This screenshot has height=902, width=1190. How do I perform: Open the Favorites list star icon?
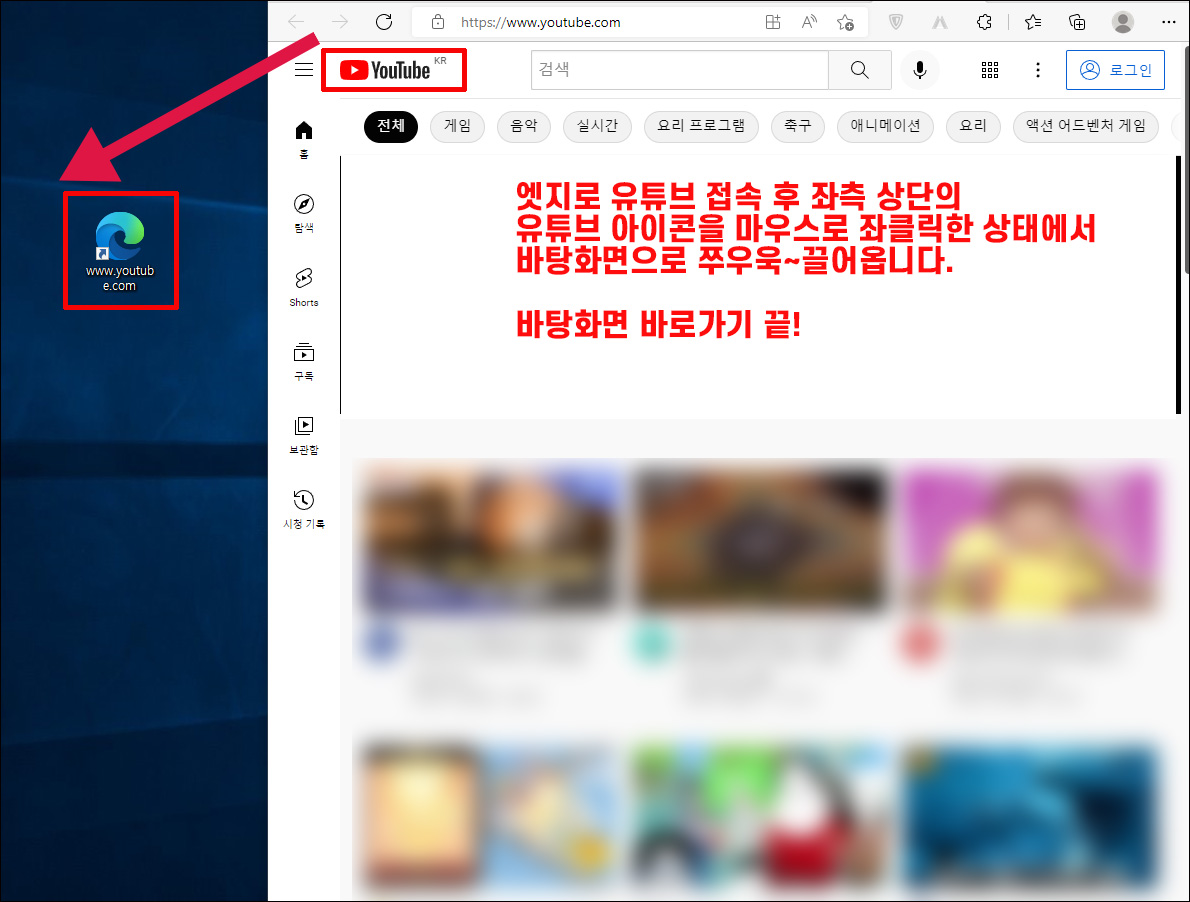(x=1033, y=22)
